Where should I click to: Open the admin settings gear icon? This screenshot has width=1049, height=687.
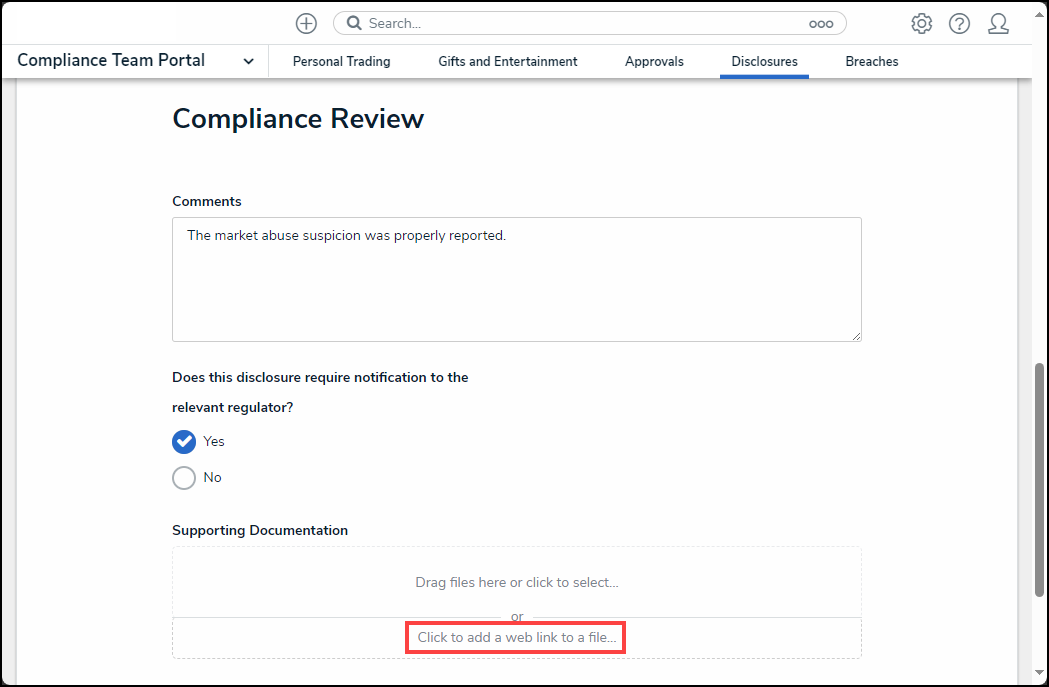click(921, 23)
